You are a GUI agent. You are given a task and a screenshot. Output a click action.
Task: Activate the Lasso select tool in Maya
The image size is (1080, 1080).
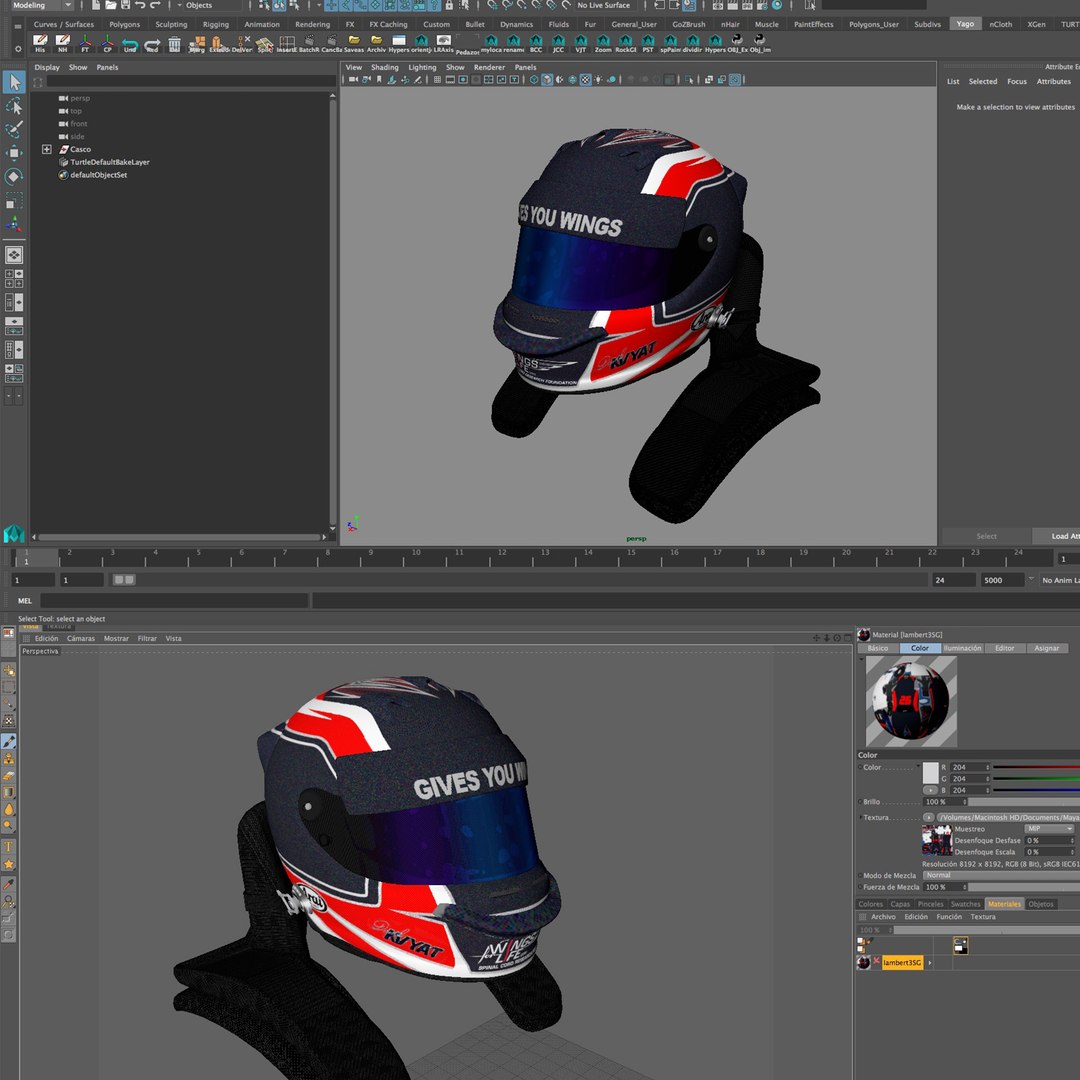(x=14, y=106)
